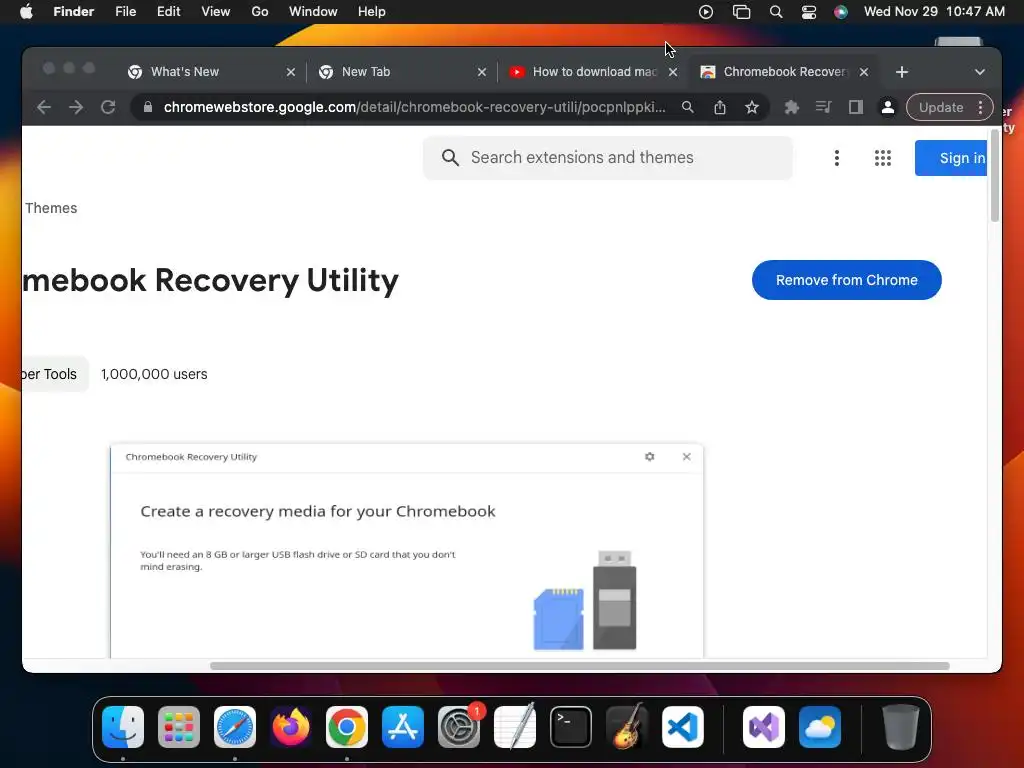
Task: Open Spotlight search in the menu bar
Action: coord(776,12)
